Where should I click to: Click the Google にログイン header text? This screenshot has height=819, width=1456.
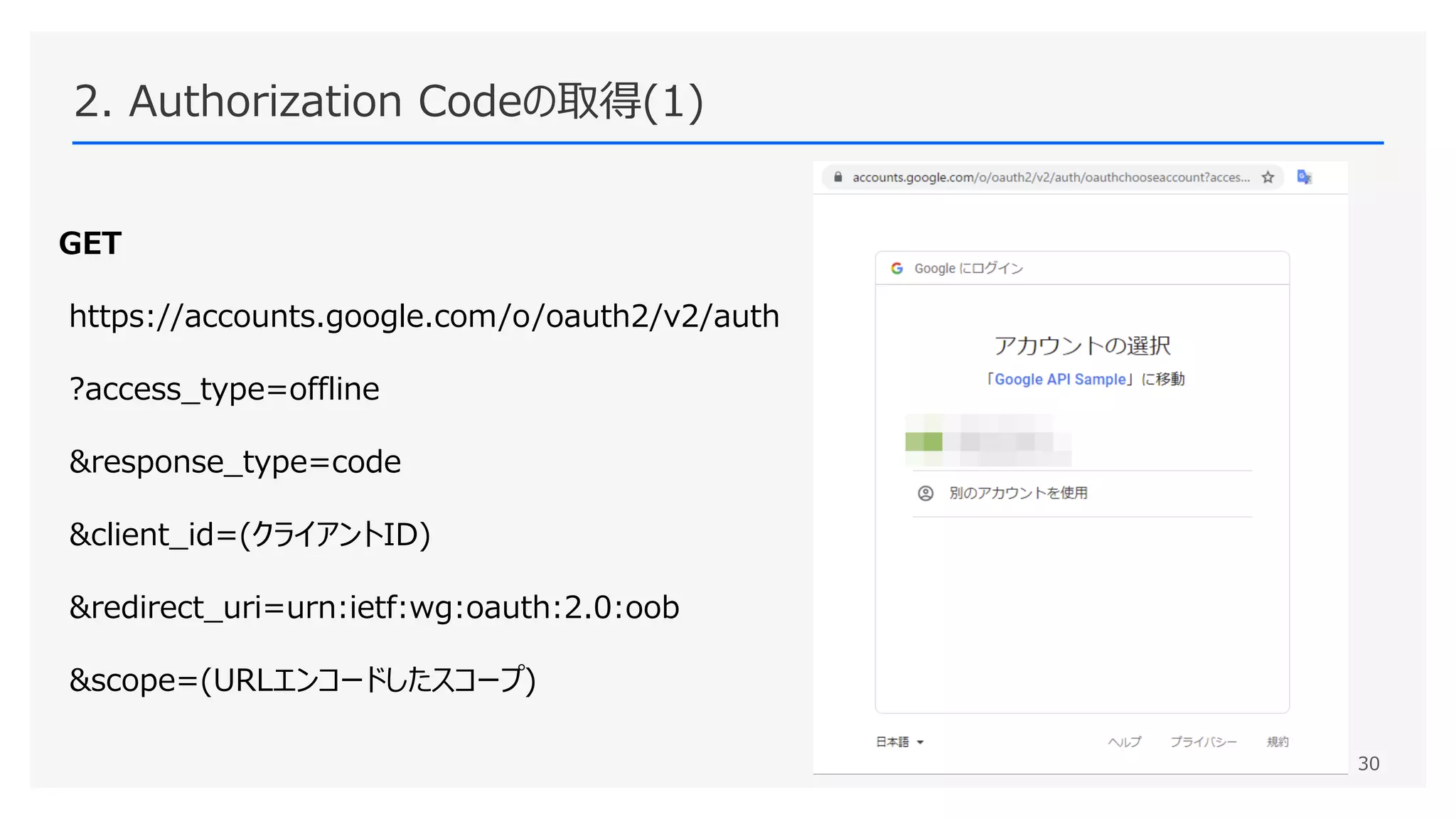point(968,268)
